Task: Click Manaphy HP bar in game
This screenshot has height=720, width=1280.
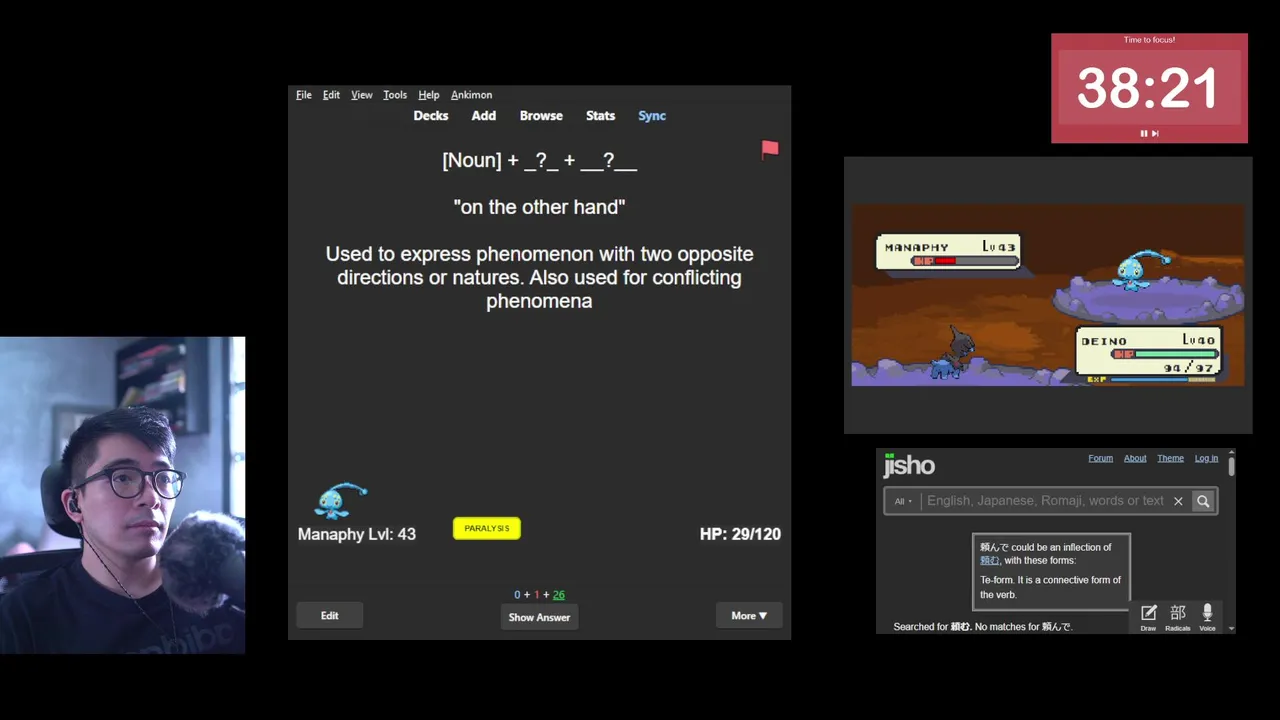Action: coord(964,261)
